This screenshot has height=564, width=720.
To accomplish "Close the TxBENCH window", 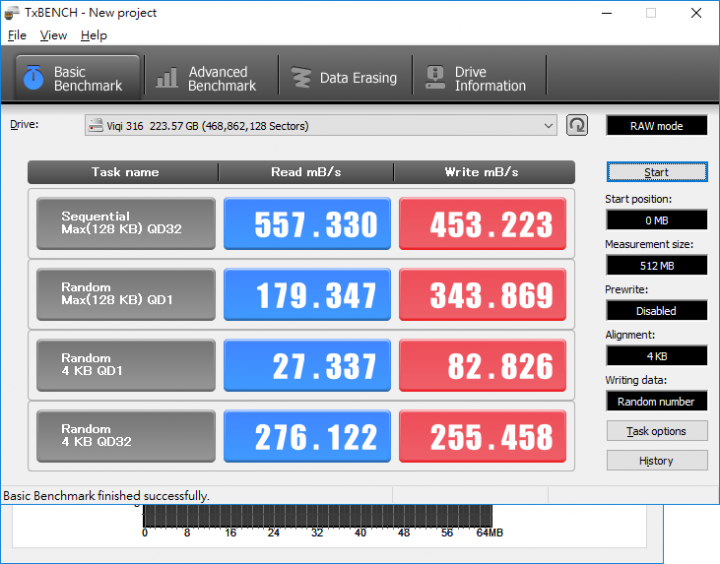I will [696, 13].
